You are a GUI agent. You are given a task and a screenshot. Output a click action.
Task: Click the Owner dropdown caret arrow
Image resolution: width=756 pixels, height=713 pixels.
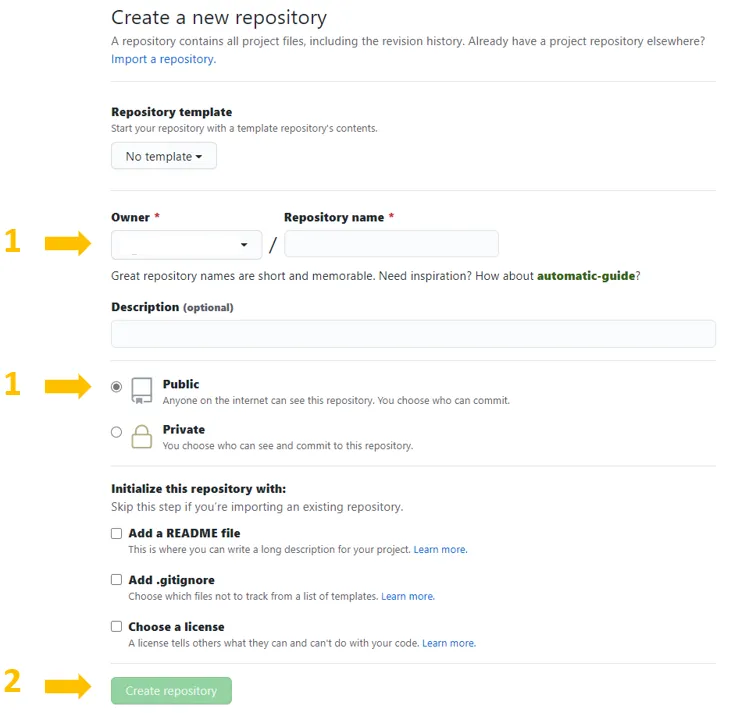pyautogui.click(x=244, y=245)
